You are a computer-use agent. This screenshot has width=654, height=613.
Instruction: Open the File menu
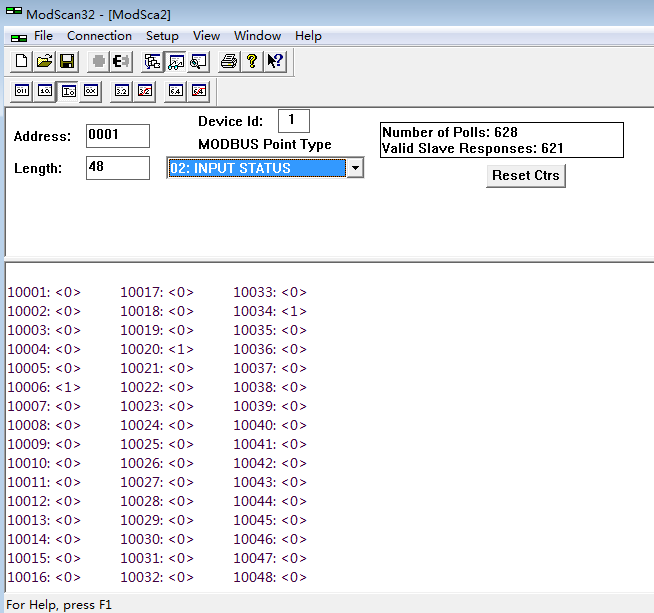[43, 36]
